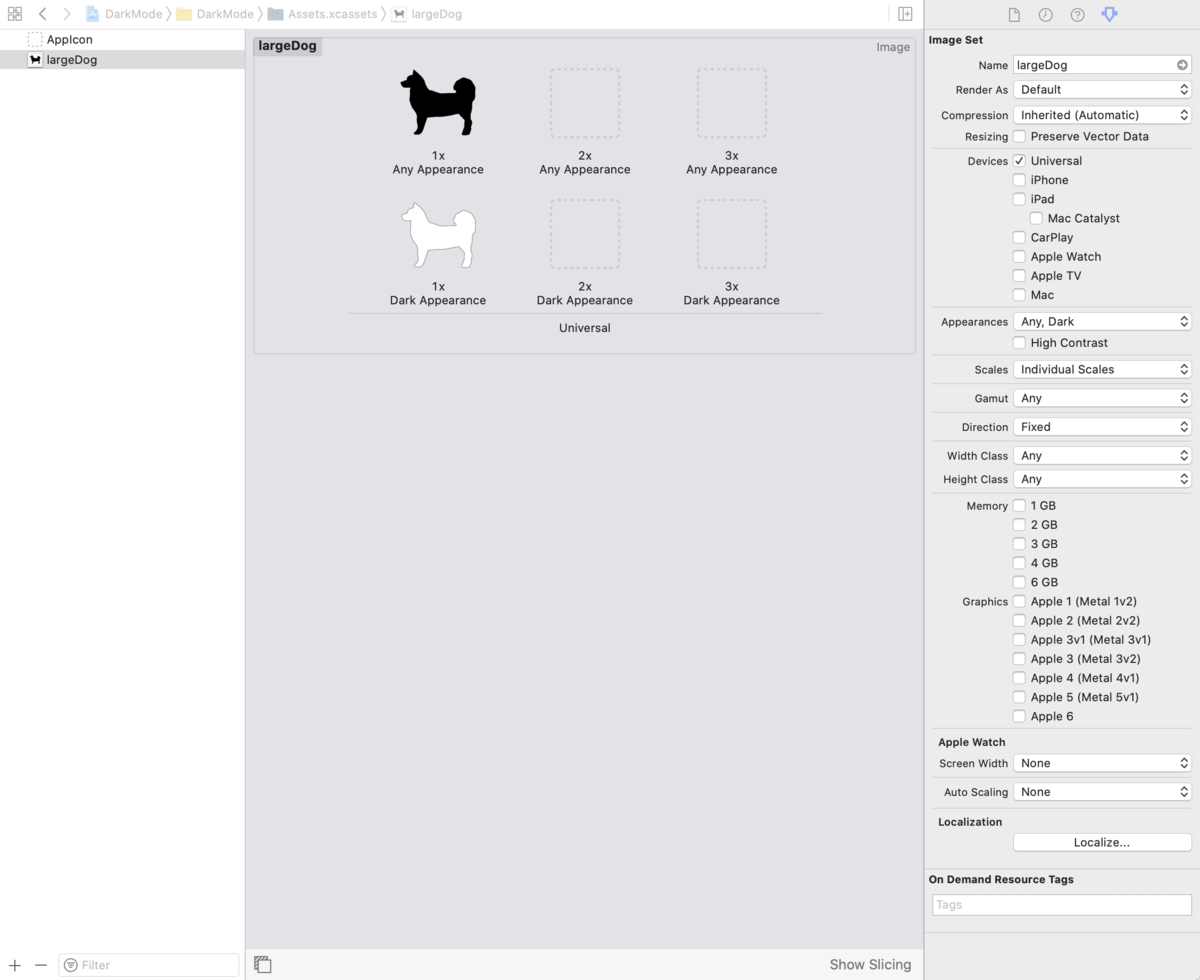Open the Auto Scaling dropdown
1200x980 pixels.
pos(1102,792)
